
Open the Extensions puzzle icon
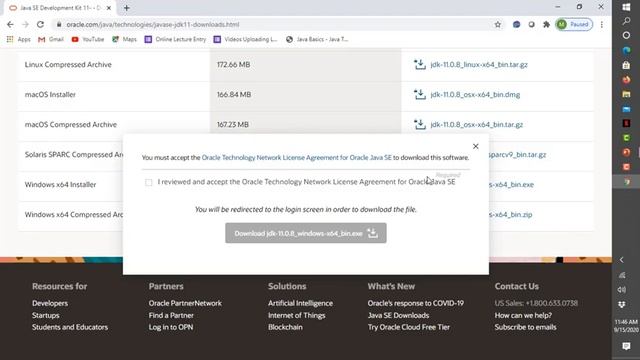tap(546, 24)
